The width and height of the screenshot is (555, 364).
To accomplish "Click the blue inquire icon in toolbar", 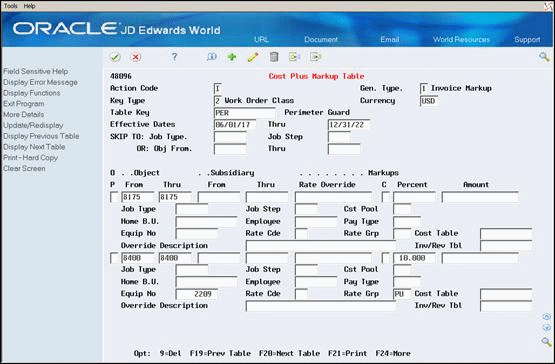I will tap(212, 57).
